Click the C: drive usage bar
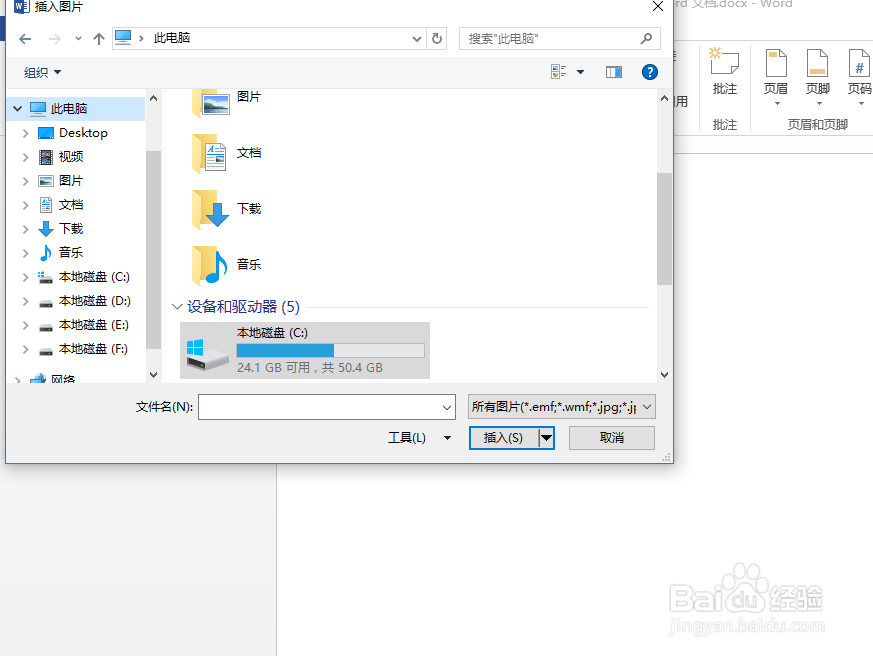 pos(330,350)
